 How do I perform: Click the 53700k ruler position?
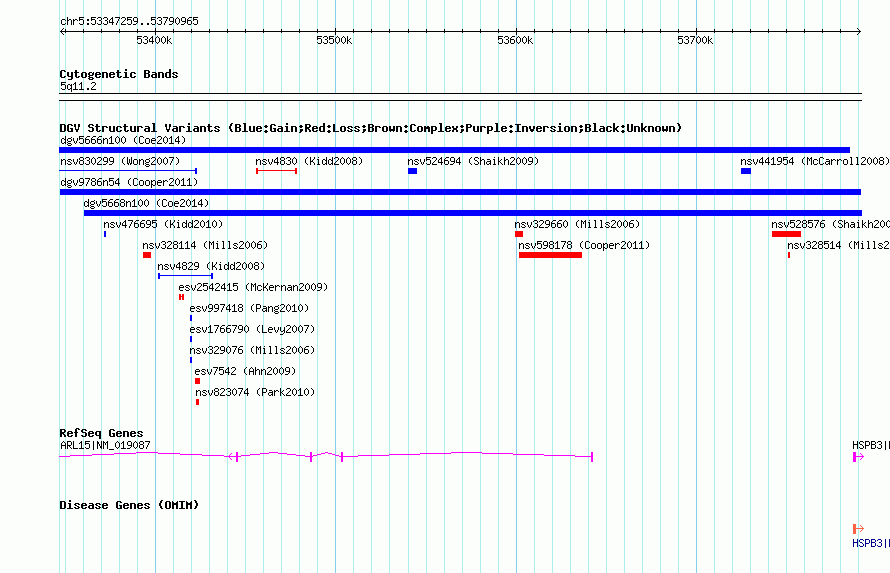(695, 40)
